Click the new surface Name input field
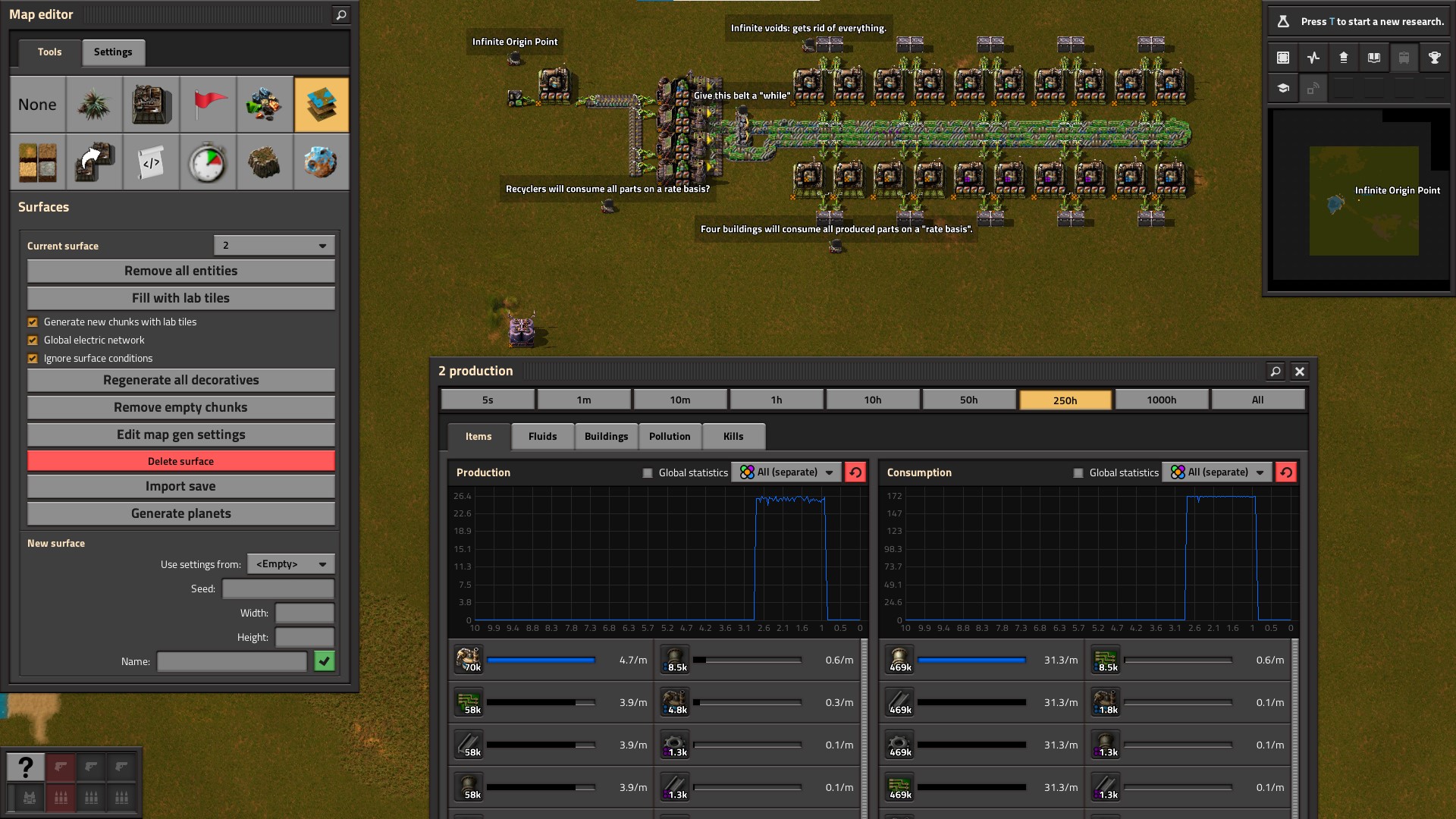The width and height of the screenshot is (1456, 819). coord(231,661)
